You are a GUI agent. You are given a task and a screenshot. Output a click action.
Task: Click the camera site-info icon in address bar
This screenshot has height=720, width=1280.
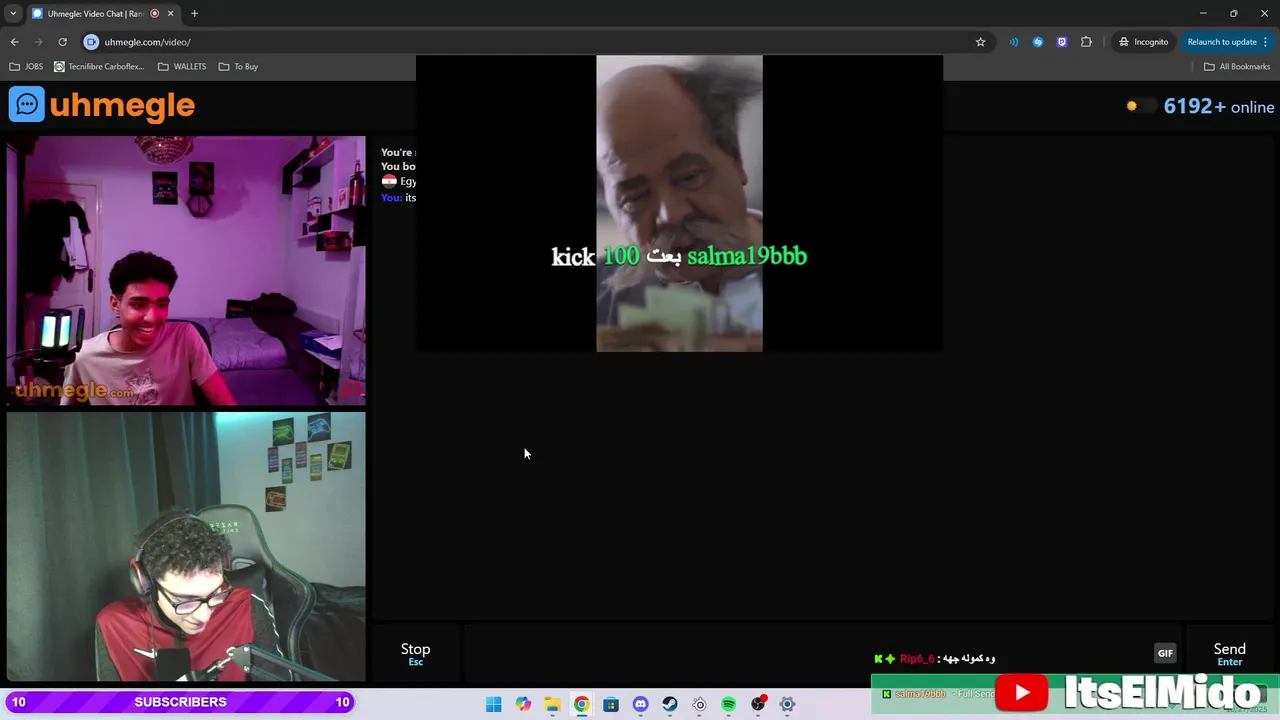[91, 42]
